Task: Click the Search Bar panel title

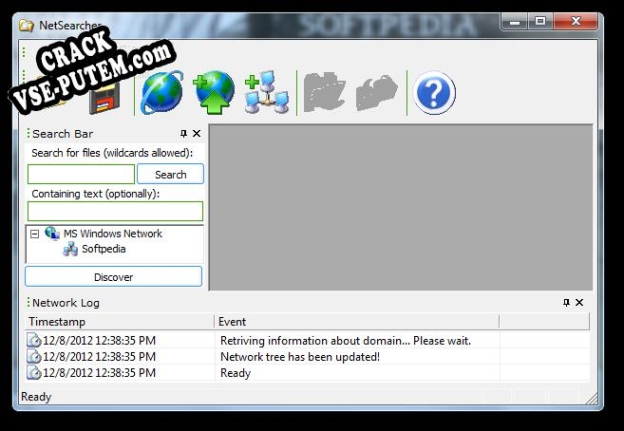Action: point(62,134)
